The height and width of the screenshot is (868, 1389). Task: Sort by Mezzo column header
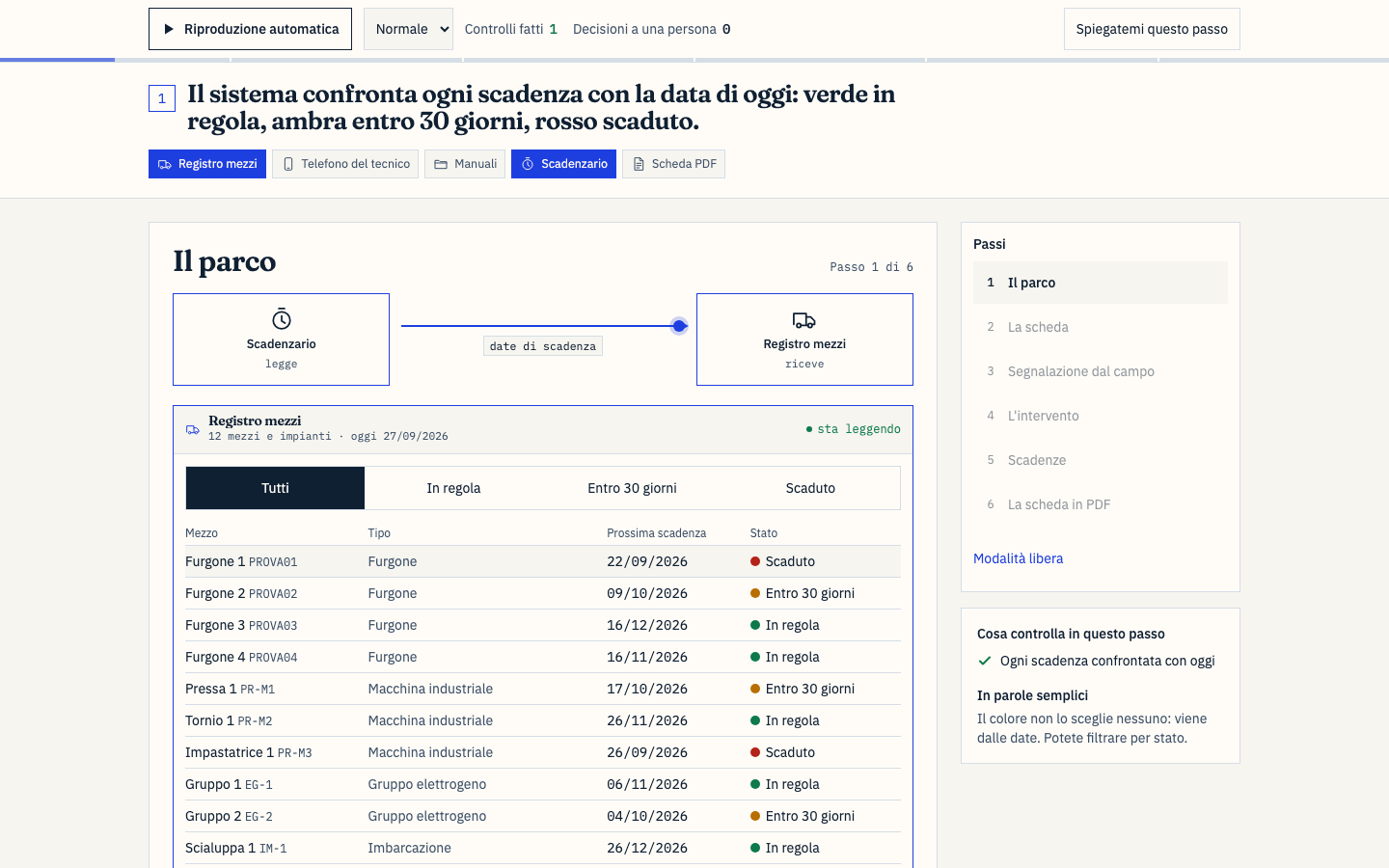point(202,533)
